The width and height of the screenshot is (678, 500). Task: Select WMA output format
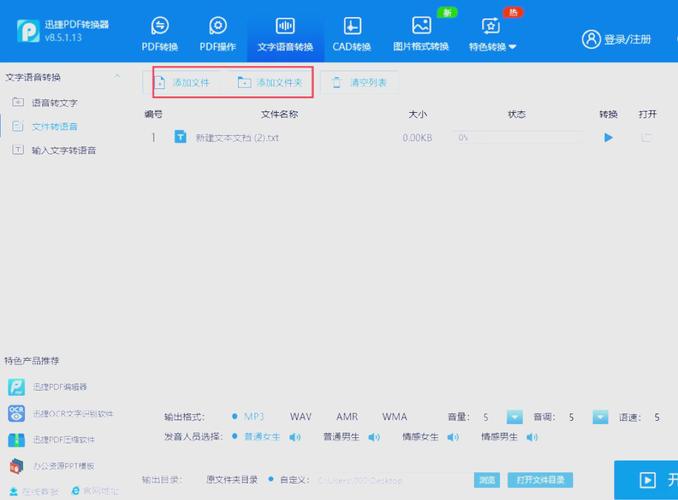pos(394,417)
